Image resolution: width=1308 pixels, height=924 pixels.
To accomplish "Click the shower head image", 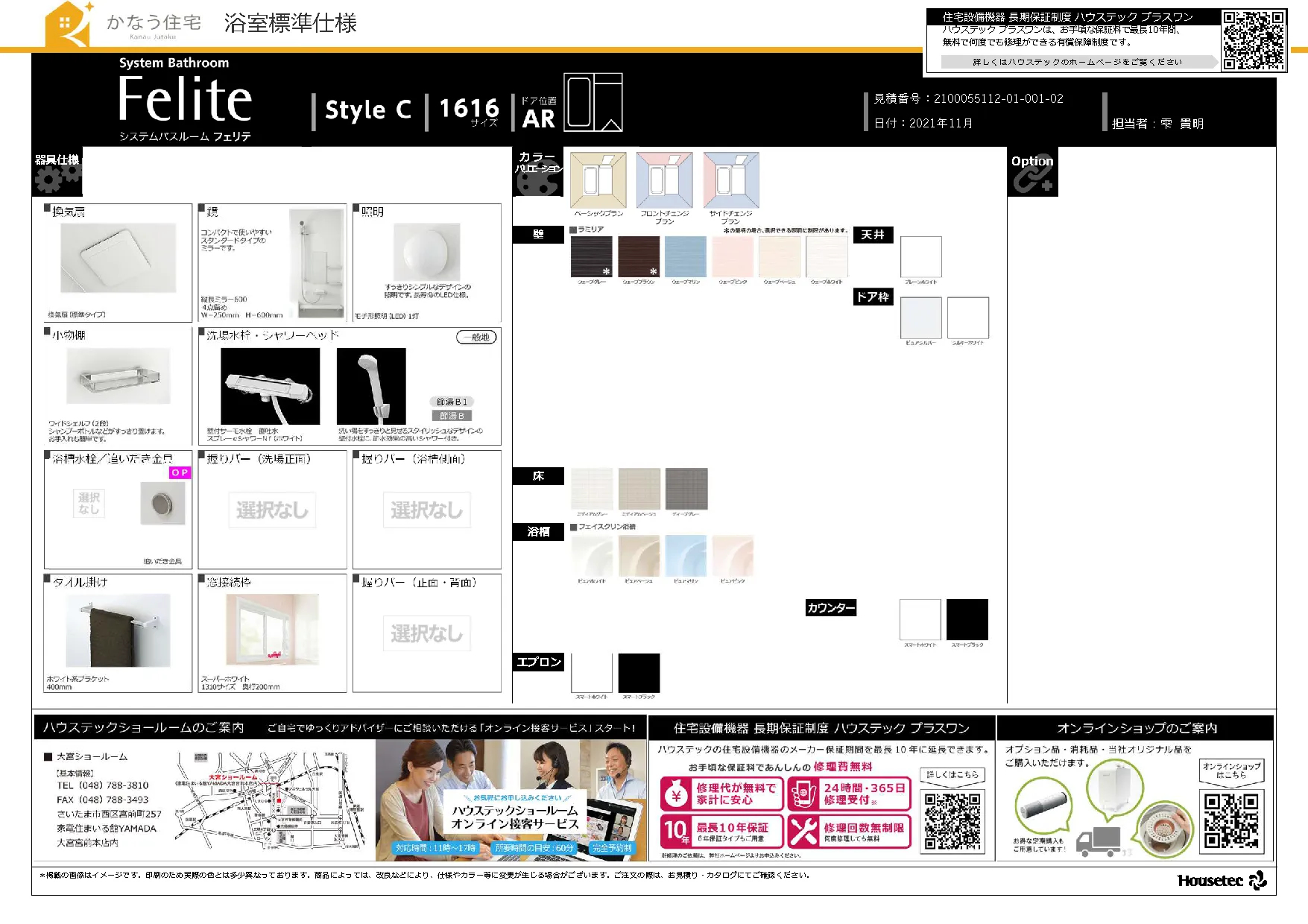I will (371, 386).
